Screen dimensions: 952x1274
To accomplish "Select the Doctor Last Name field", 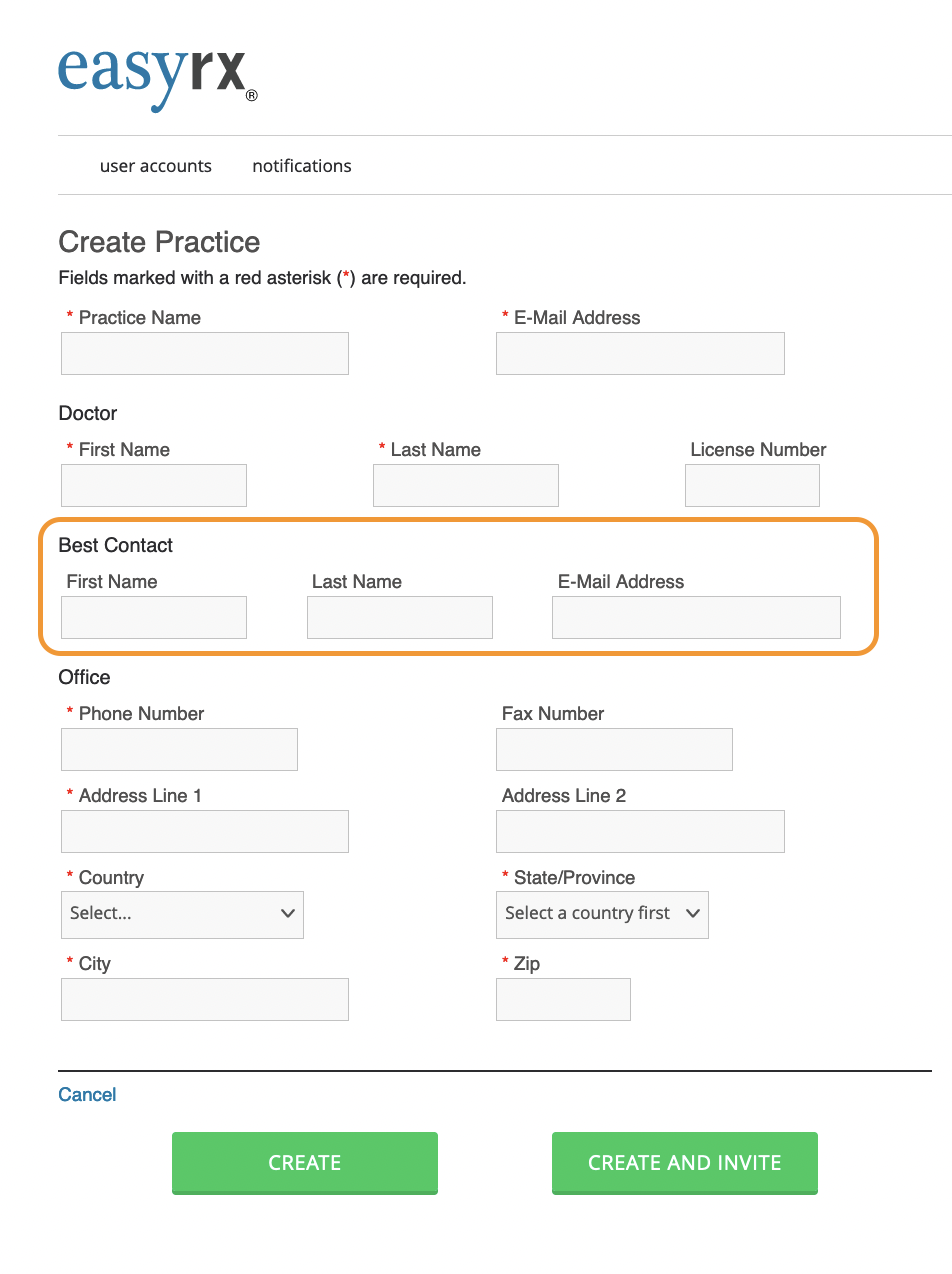I will click(466, 486).
